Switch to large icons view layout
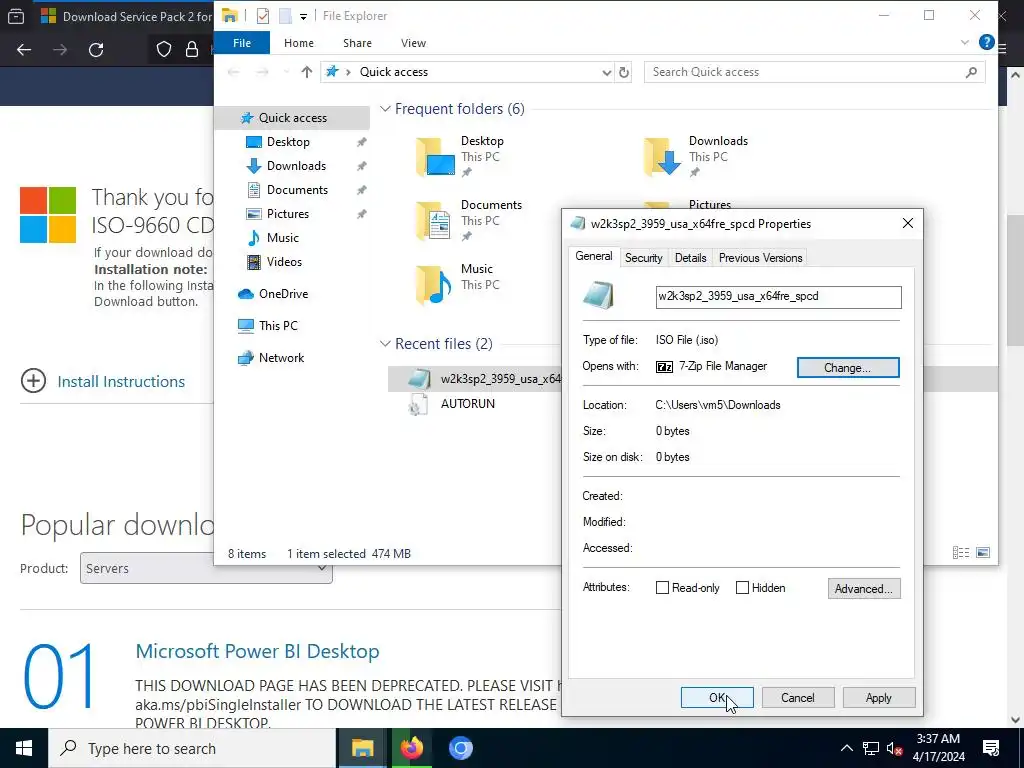1024x768 pixels. click(x=983, y=553)
